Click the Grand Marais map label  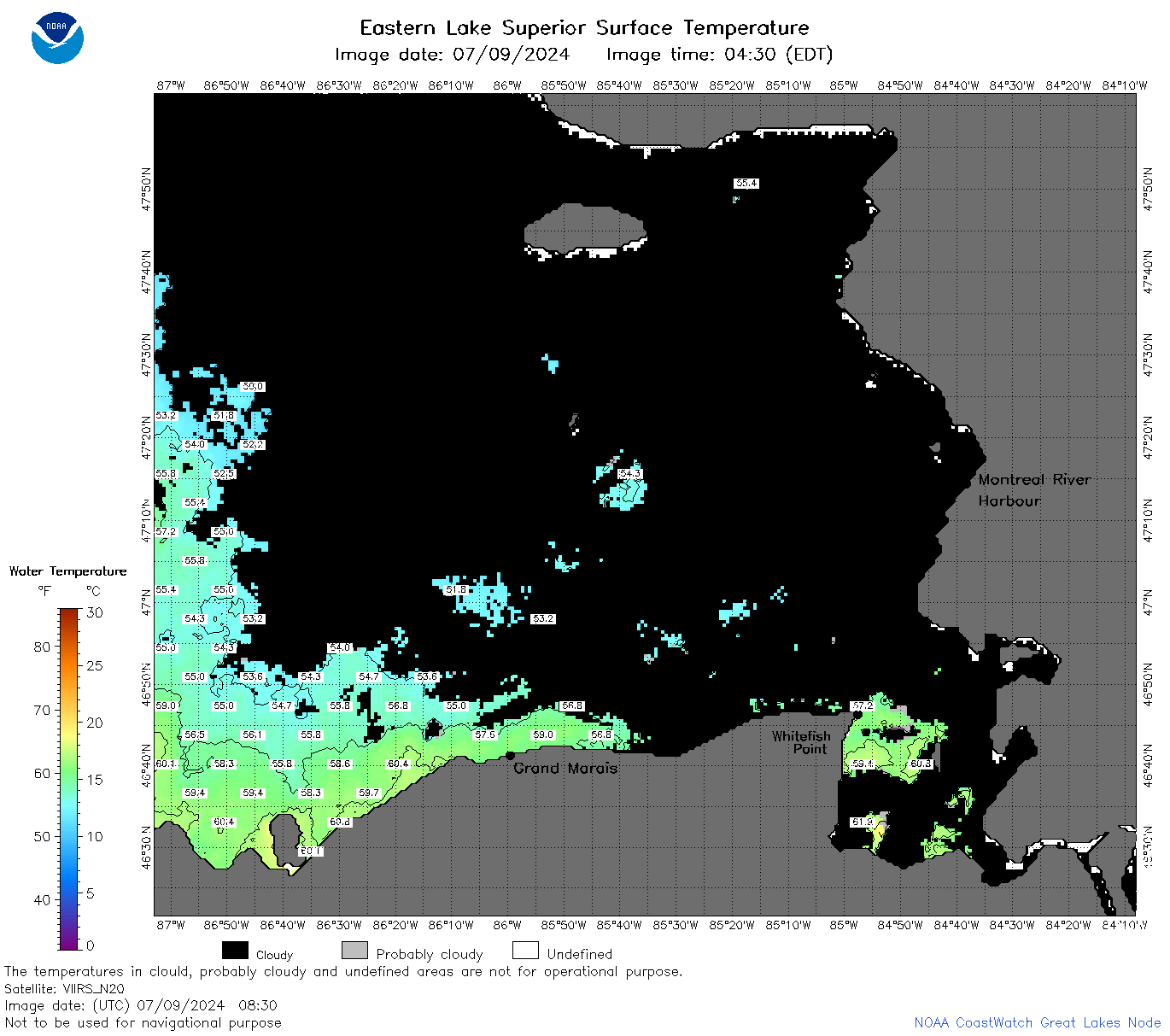(x=565, y=768)
